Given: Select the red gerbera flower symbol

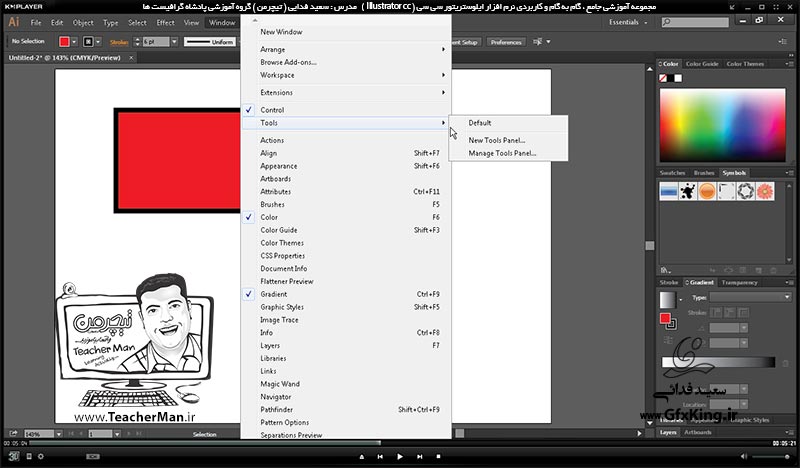Looking at the screenshot, I should point(765,191).
